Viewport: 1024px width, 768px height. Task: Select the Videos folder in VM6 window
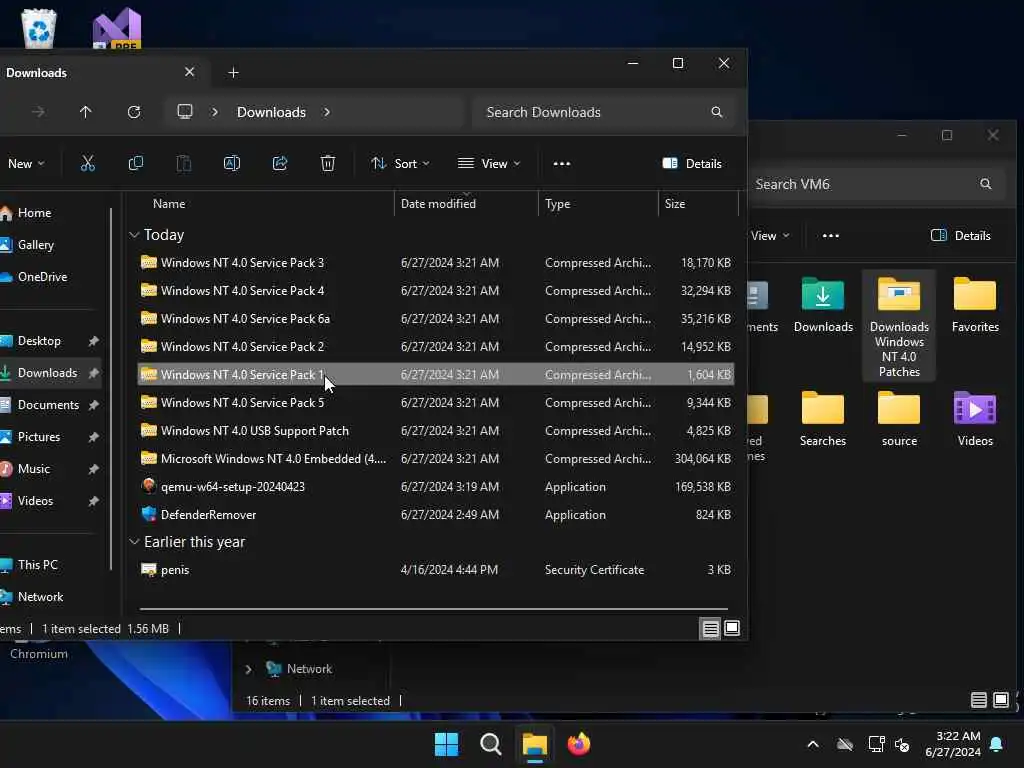click(975, 419)
